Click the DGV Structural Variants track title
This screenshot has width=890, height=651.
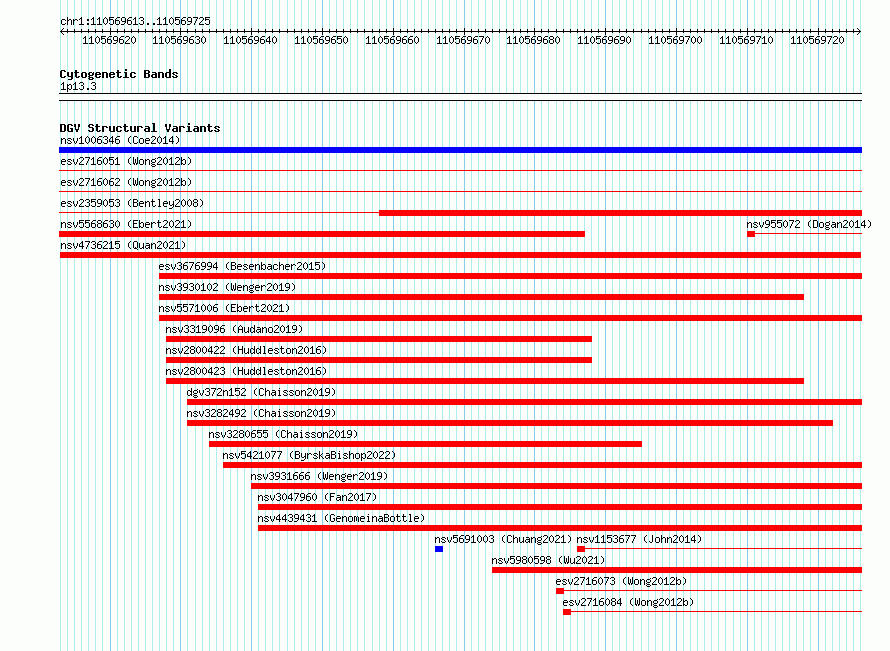[140, 128]
